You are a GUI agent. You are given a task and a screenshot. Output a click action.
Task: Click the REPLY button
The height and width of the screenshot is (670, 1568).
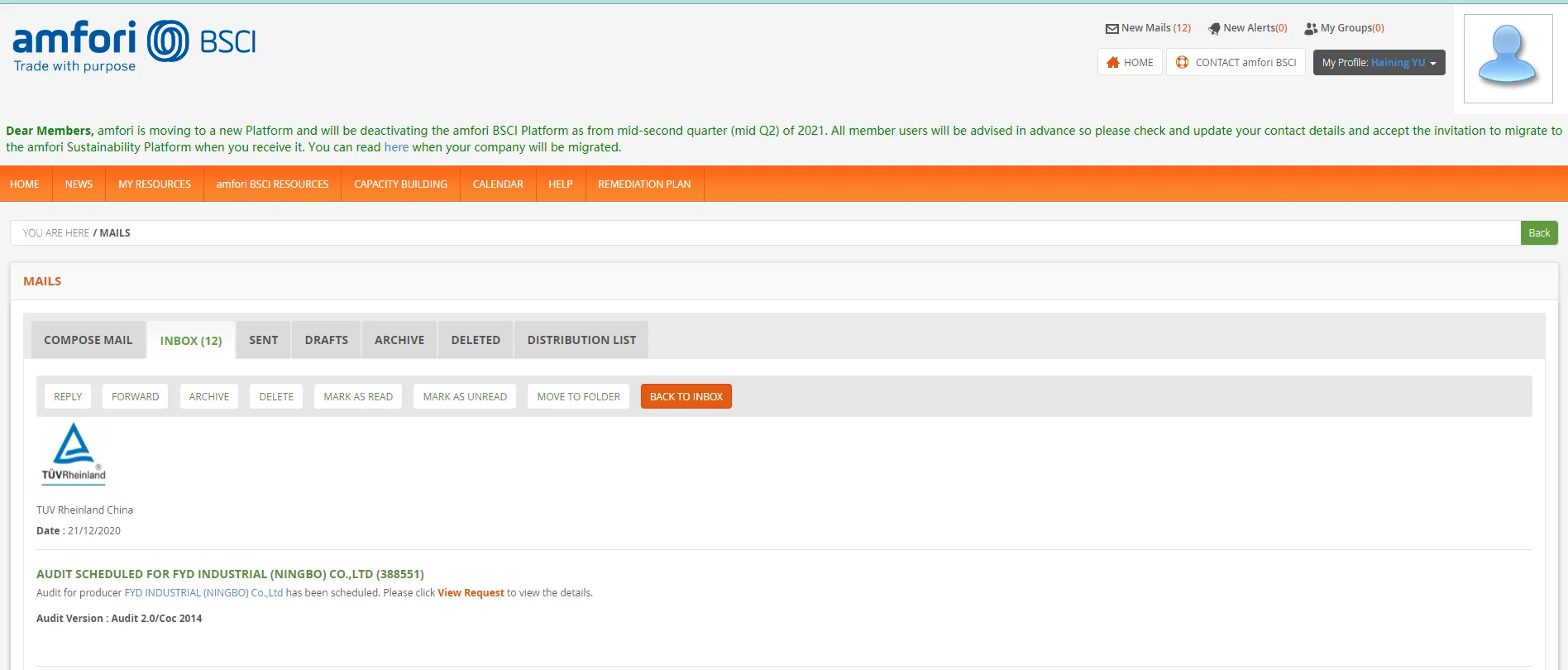tap(68, 397)
